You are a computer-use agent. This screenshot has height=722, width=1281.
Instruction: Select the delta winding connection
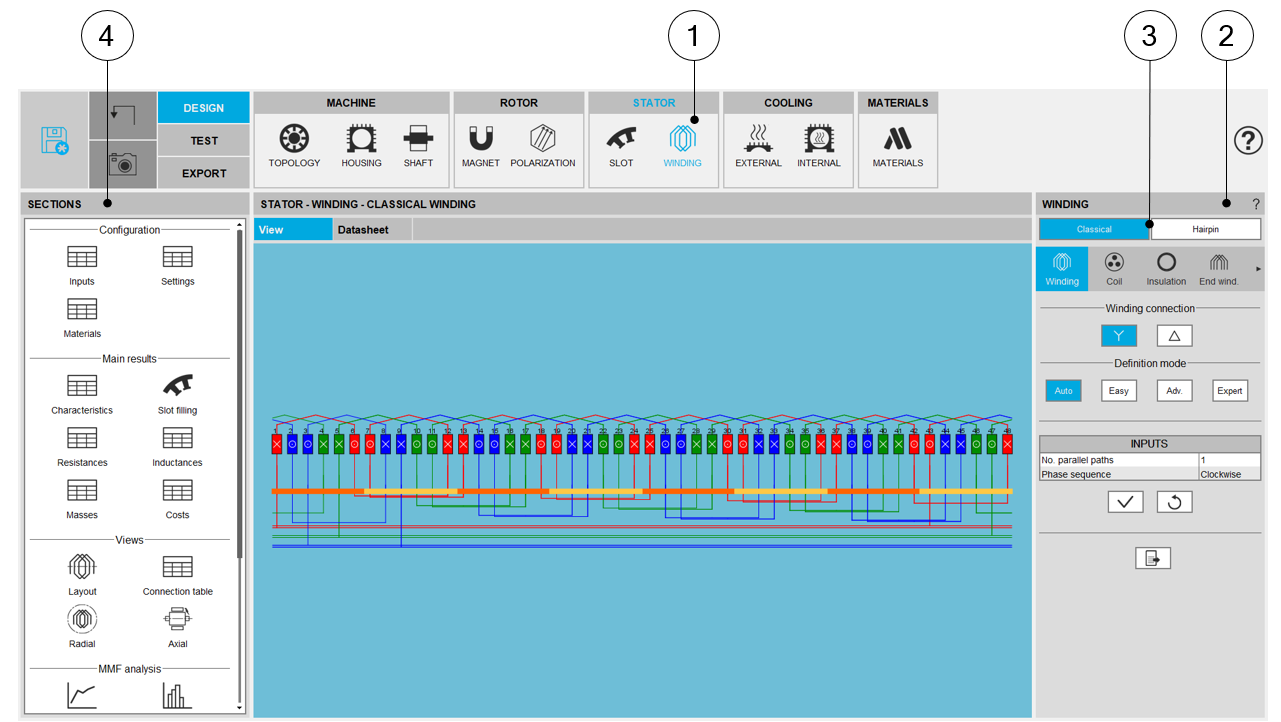point(1174,336)
